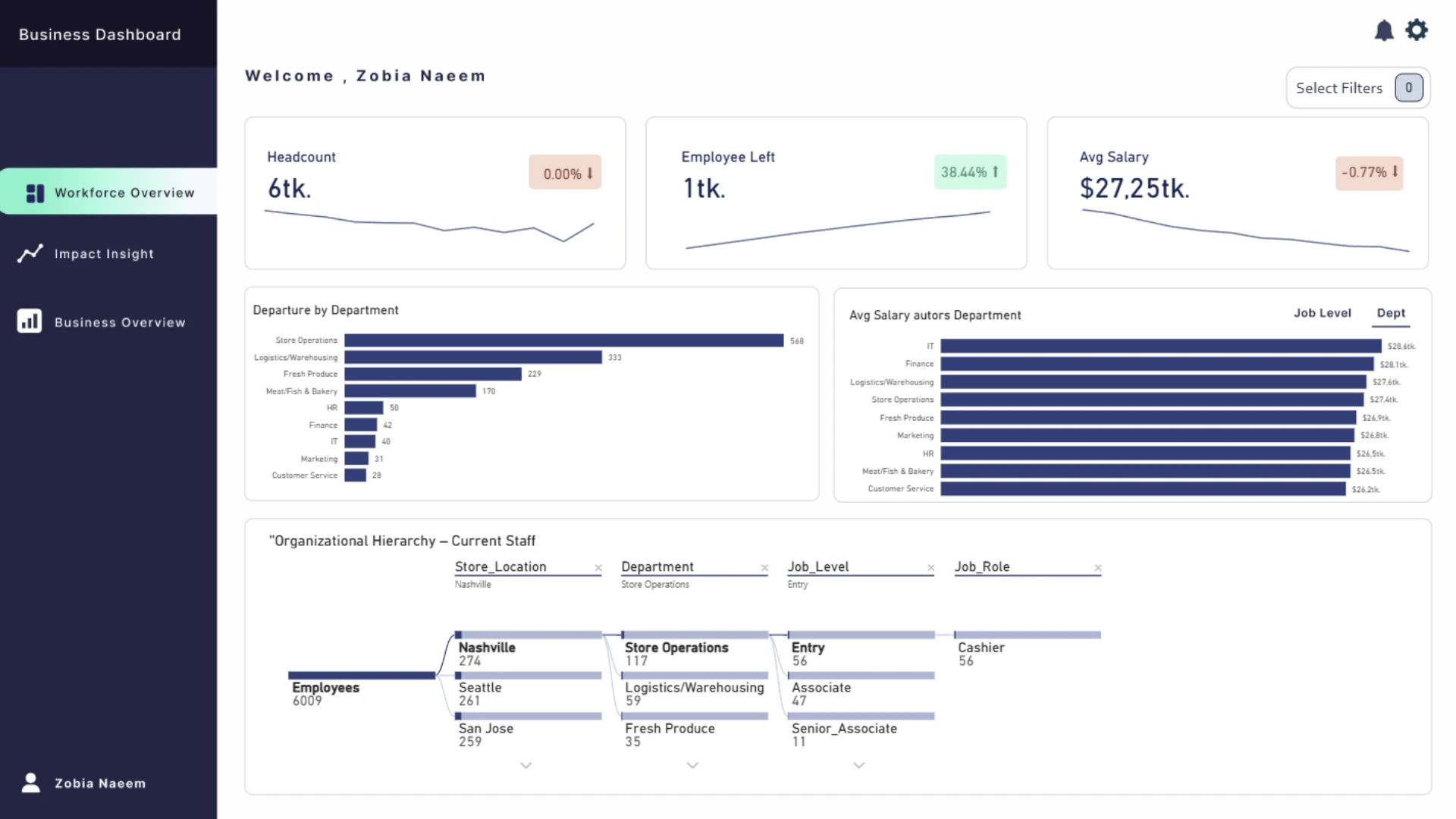
Task: Open the settings gear icon
Action: coord(1417,30)
